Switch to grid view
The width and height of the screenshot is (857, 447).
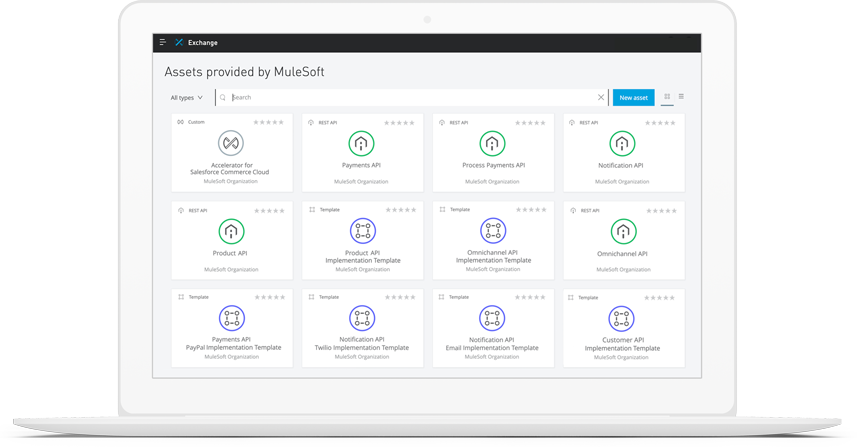coord(667,97)
